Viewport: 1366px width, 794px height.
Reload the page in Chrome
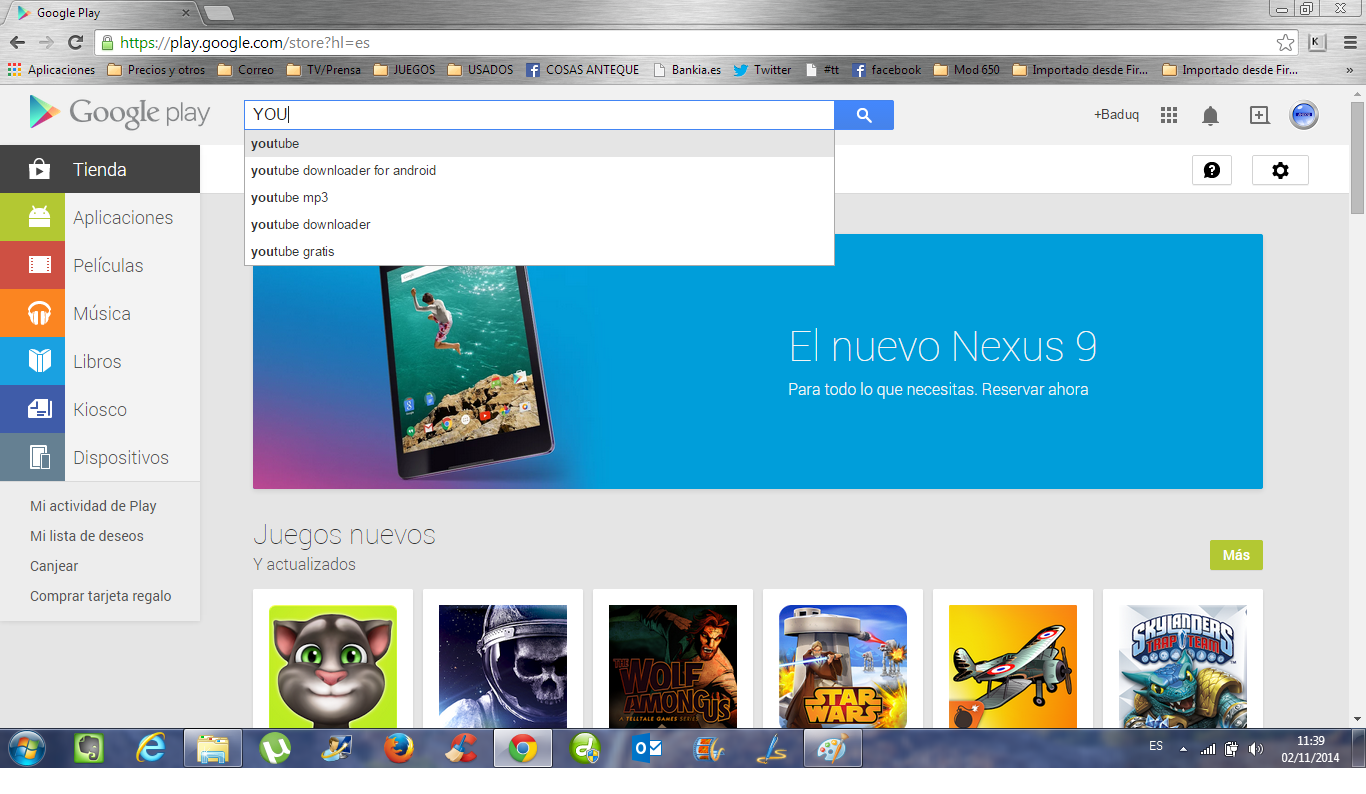coord(75,42)
